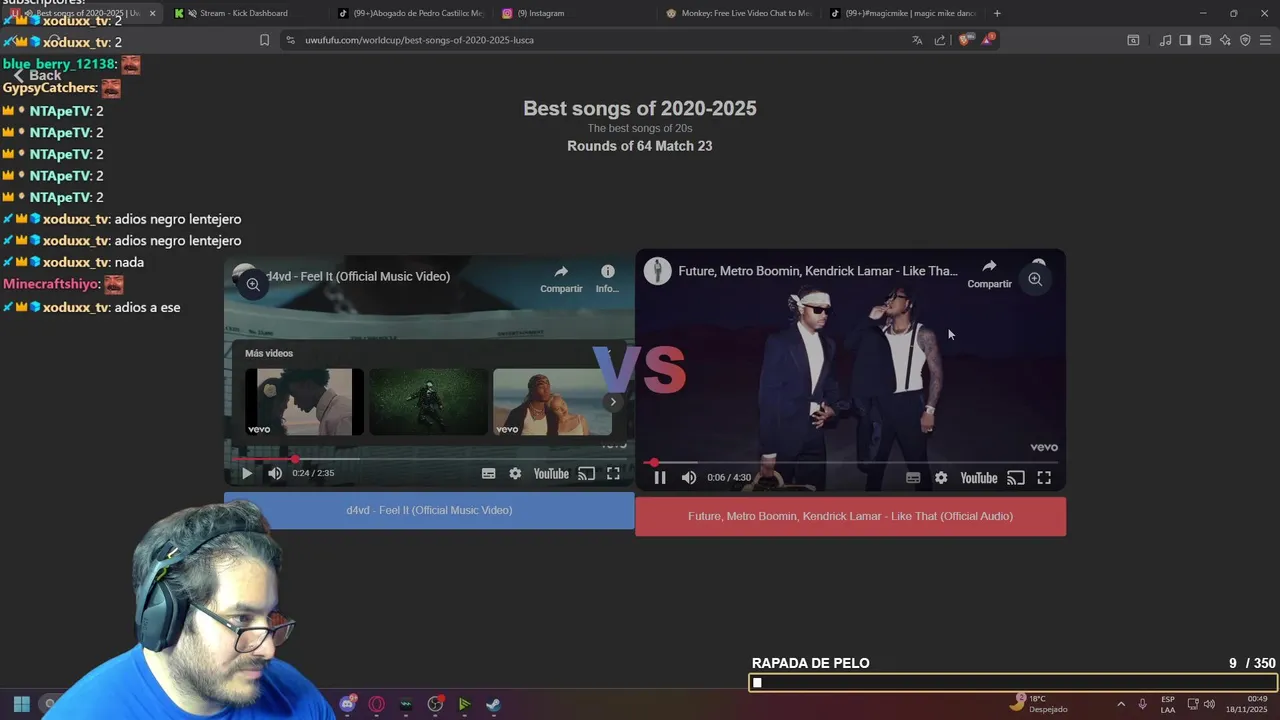Seek on the d4vd video progress bar
This screenshot has width=1280, height=720.
tap(429, 459)
